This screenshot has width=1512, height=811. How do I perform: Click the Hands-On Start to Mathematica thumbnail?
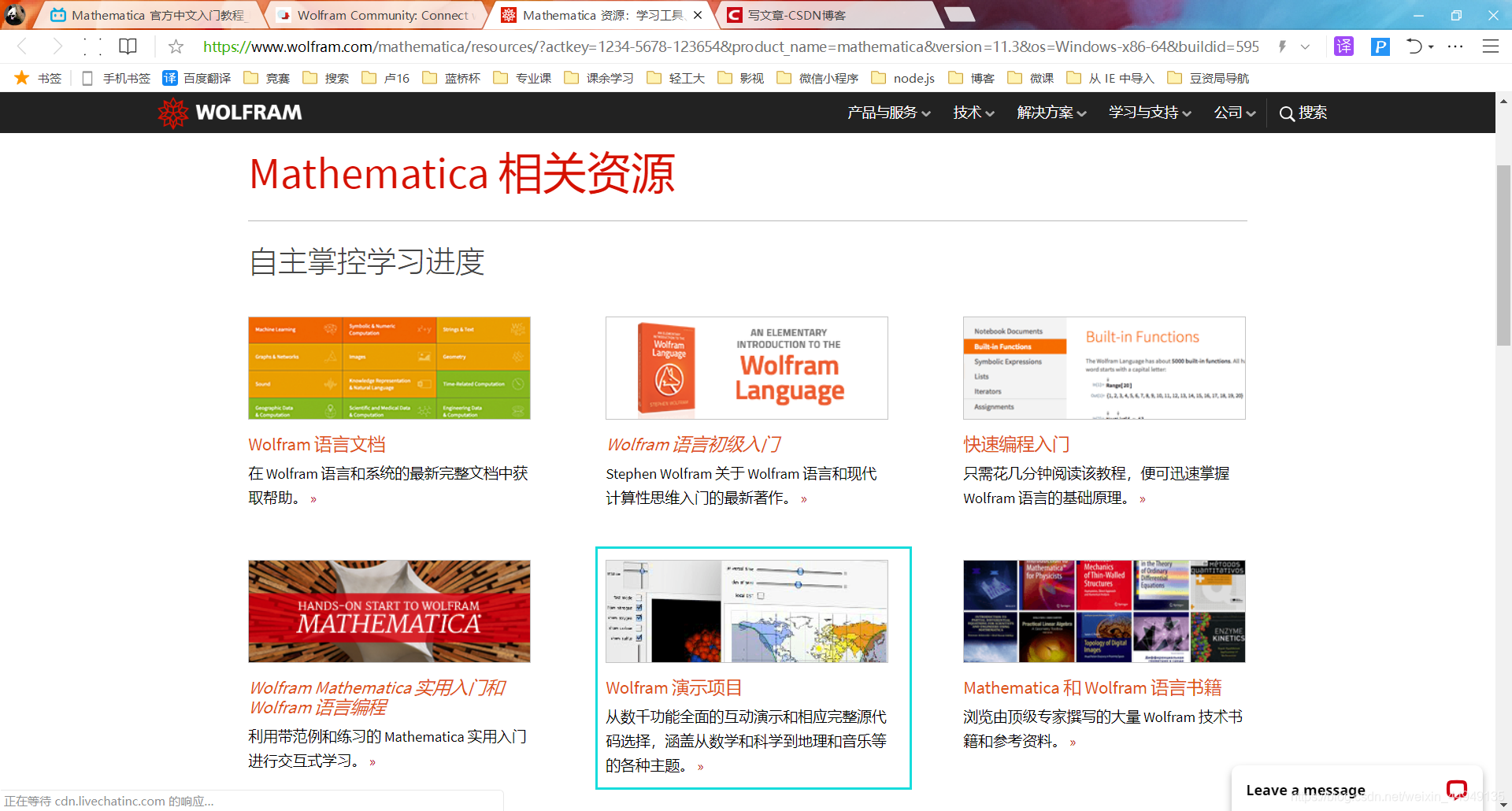(389, 611)
